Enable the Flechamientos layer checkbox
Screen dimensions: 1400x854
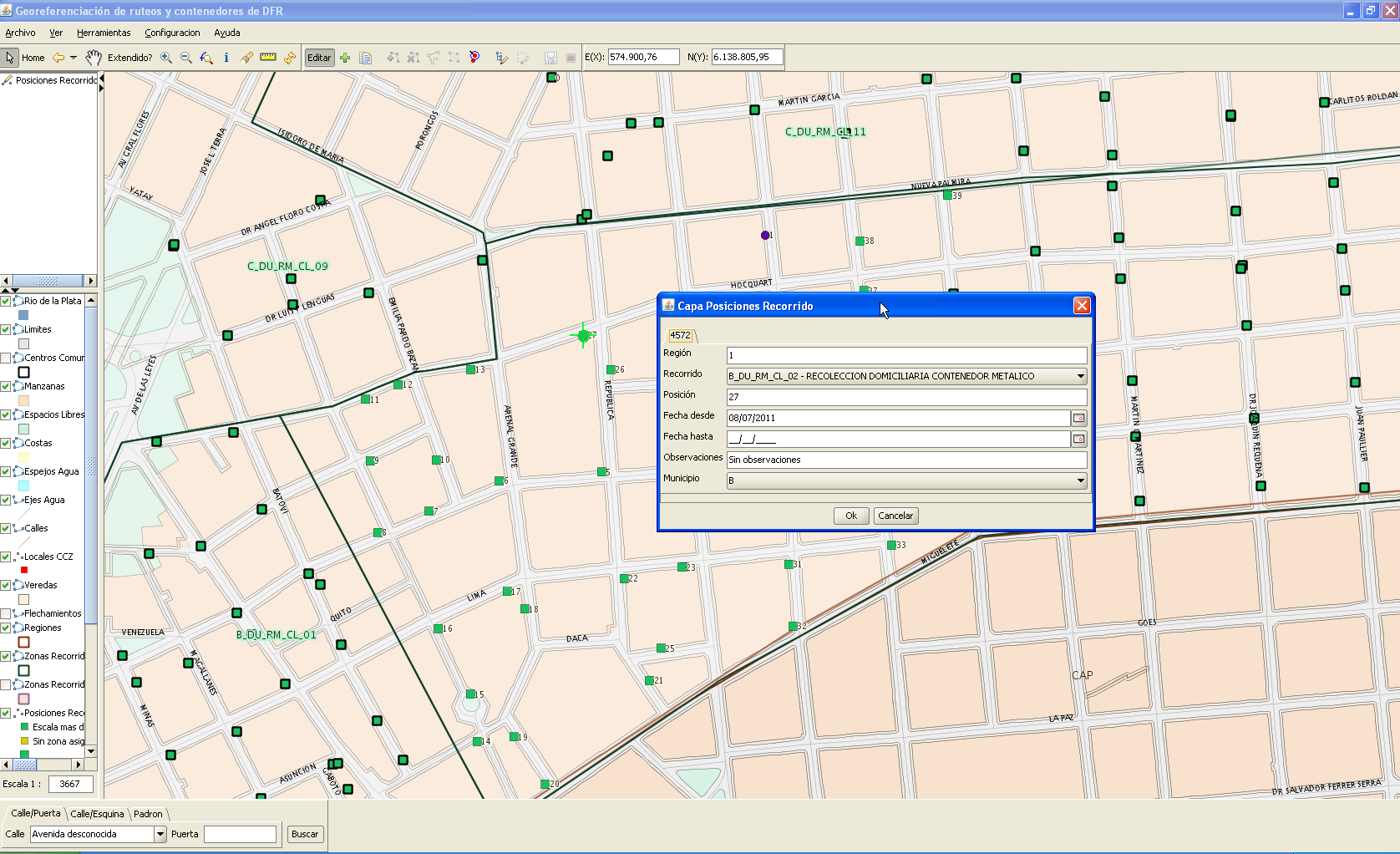(x=6, y=613)
